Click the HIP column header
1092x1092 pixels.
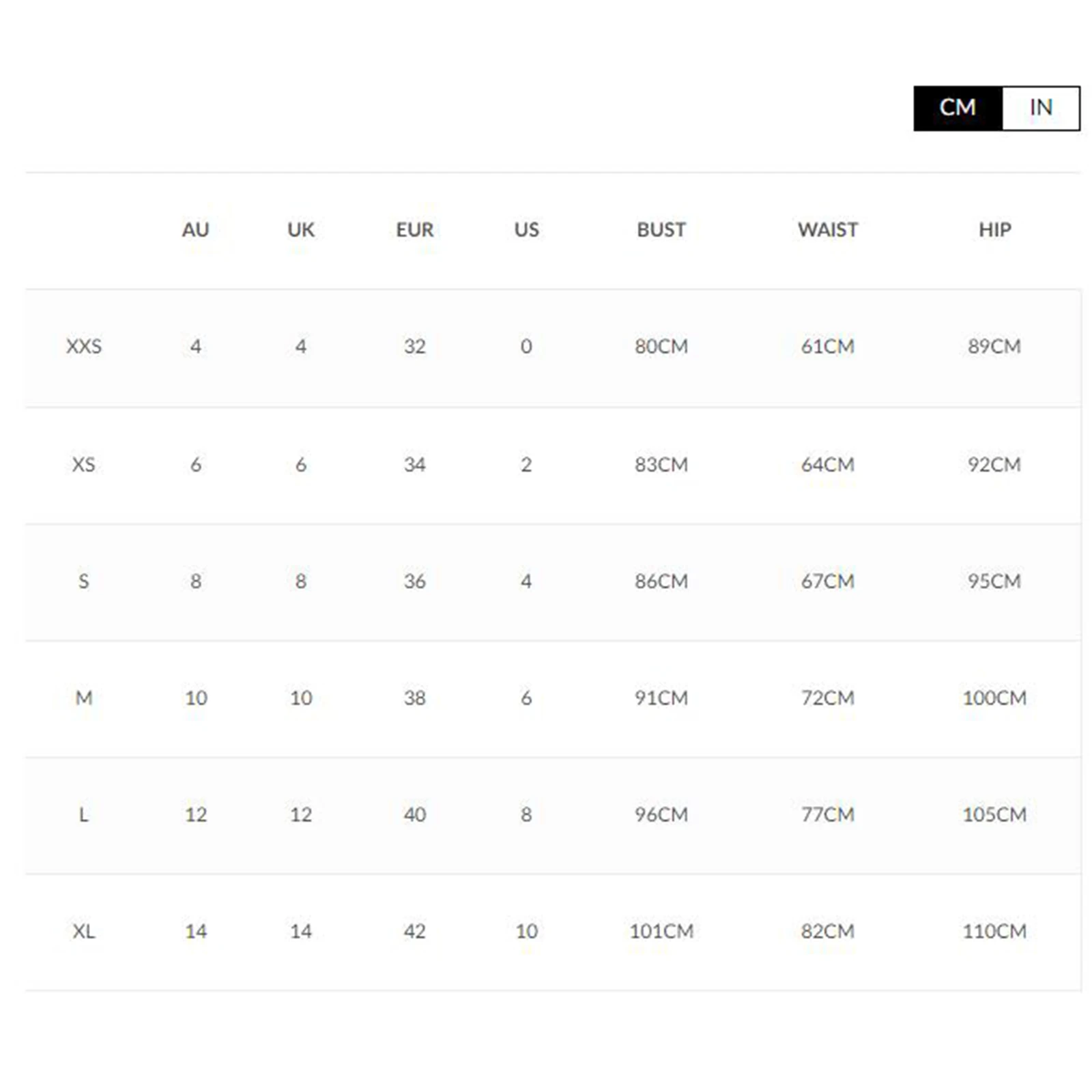[994, 229]
